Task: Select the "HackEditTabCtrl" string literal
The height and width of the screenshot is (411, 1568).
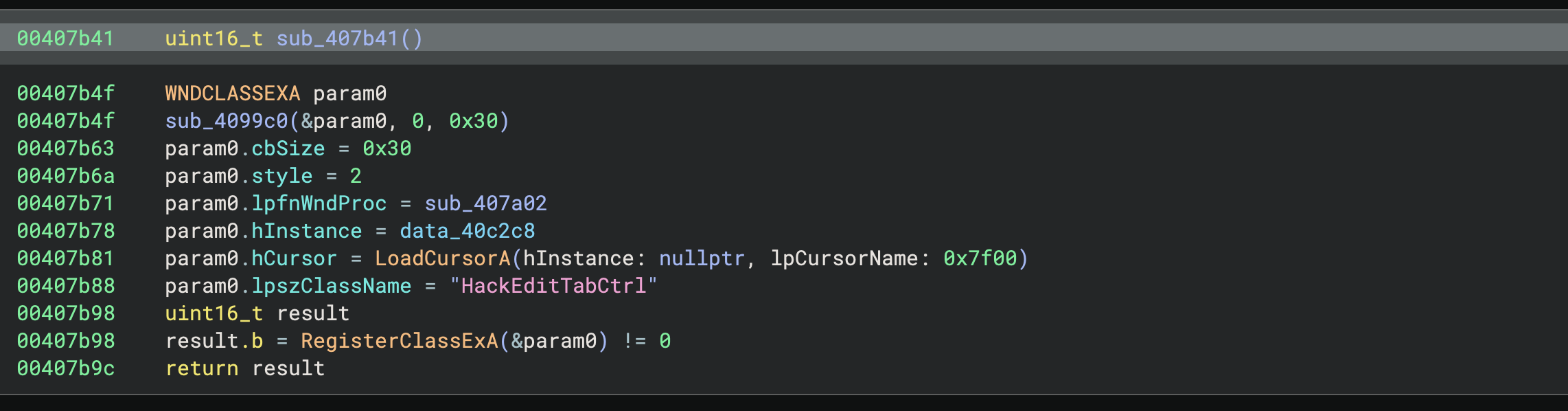Action: point(553,286)
